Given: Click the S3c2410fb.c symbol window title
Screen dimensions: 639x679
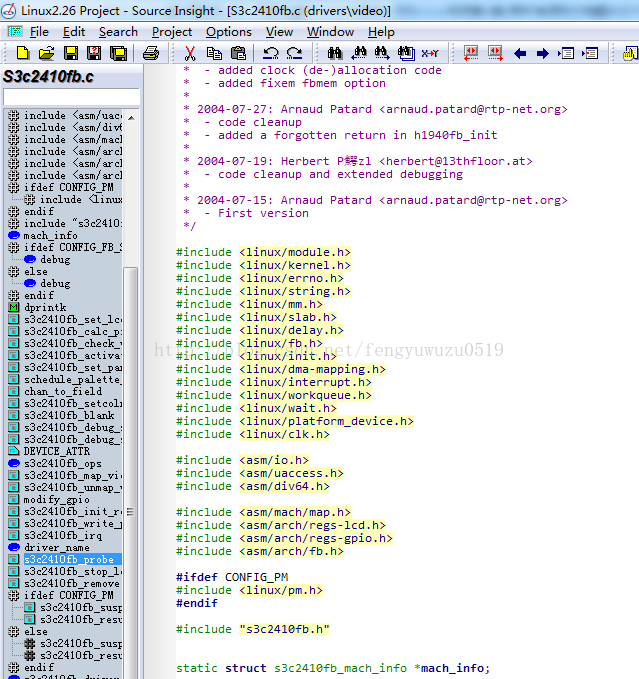Looking at the screenshot, I should pyautogui.click(x=48, y=77).
